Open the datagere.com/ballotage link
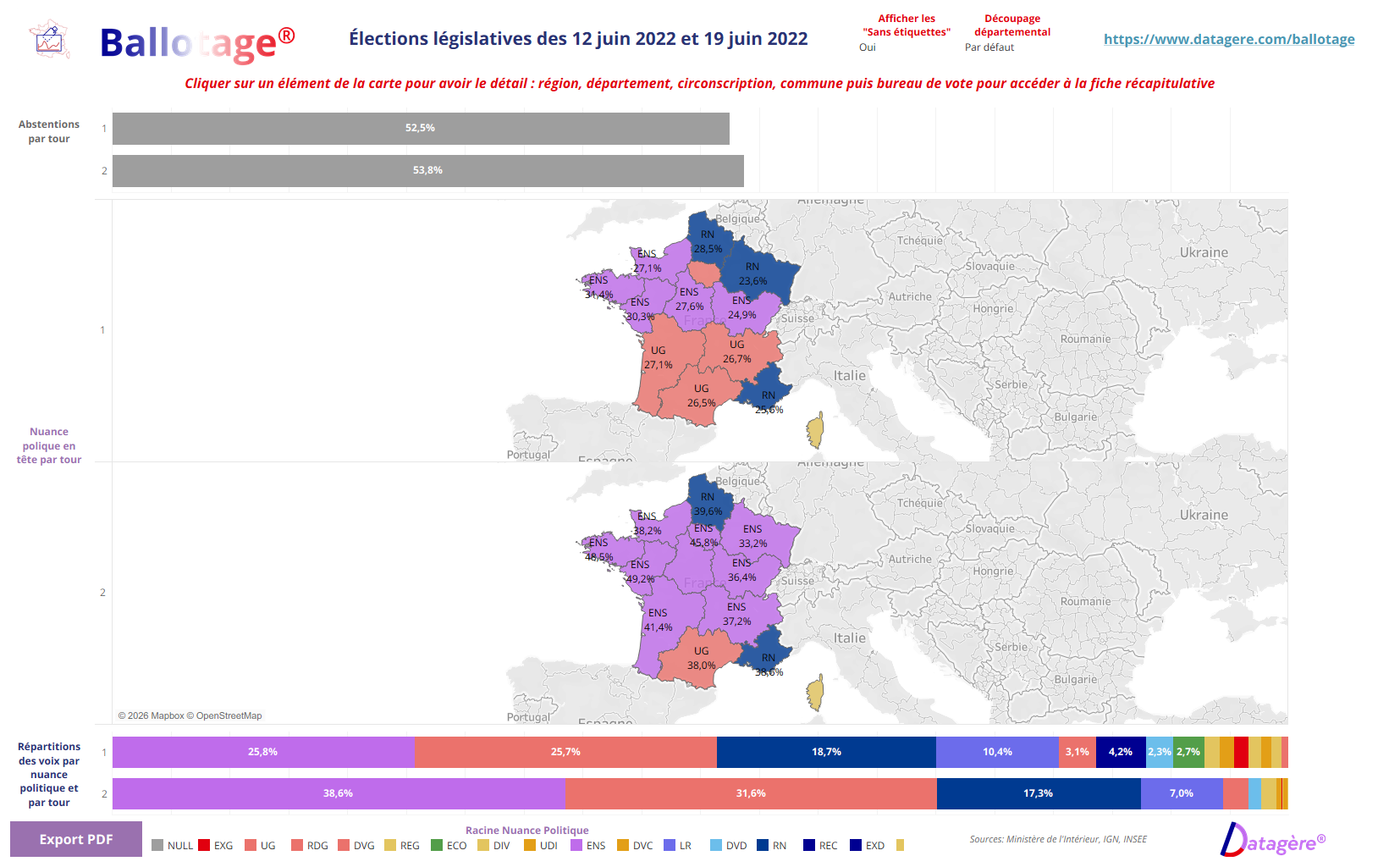The image size is (1400, 867). click(x=1229, y=39)
